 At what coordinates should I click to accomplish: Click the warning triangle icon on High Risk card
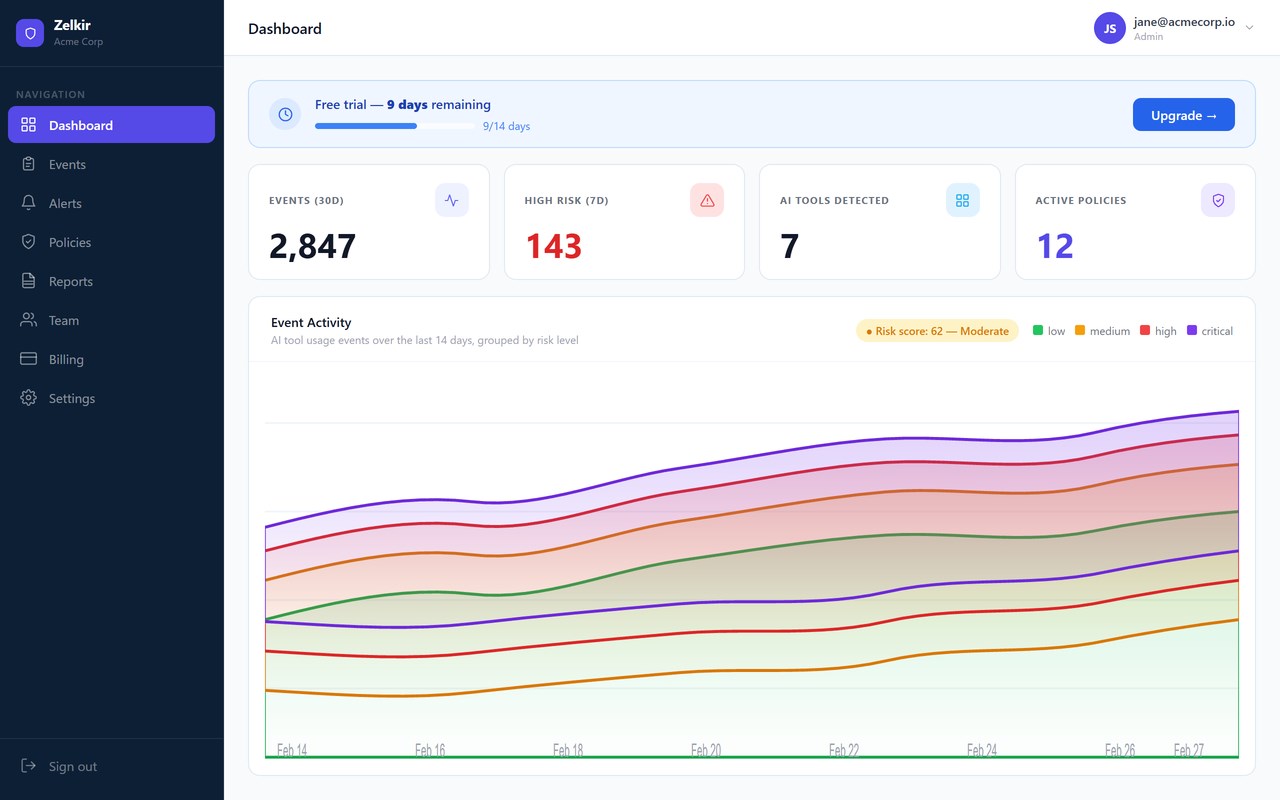pyautogui.click(x=707, y=200)
